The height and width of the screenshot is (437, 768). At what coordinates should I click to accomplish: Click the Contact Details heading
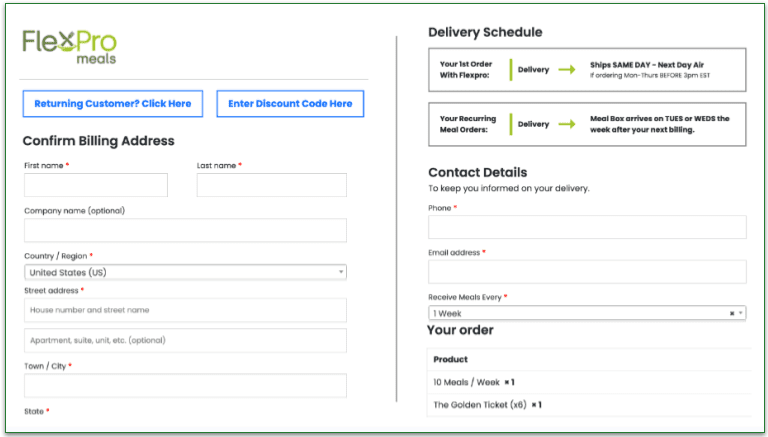pyautogui.click(x=478, y=172)
